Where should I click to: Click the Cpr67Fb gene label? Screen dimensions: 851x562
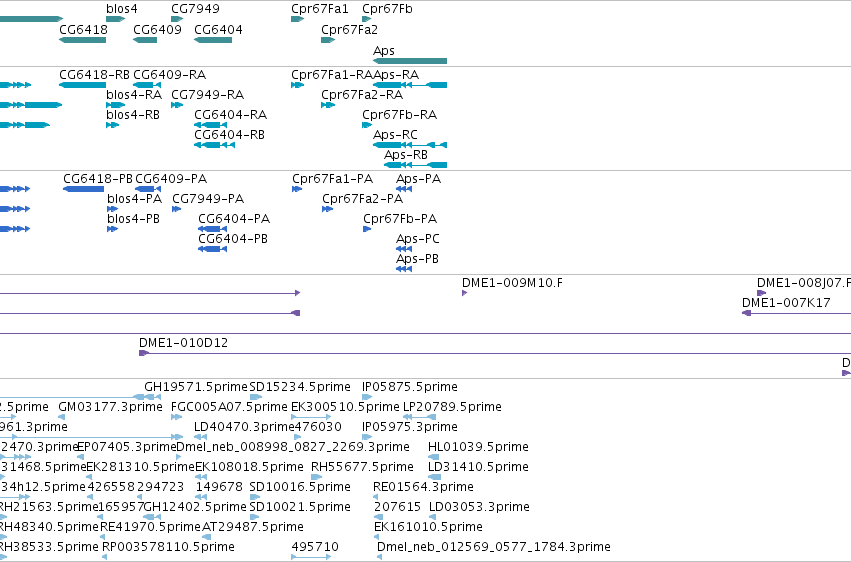coord(387,9)
